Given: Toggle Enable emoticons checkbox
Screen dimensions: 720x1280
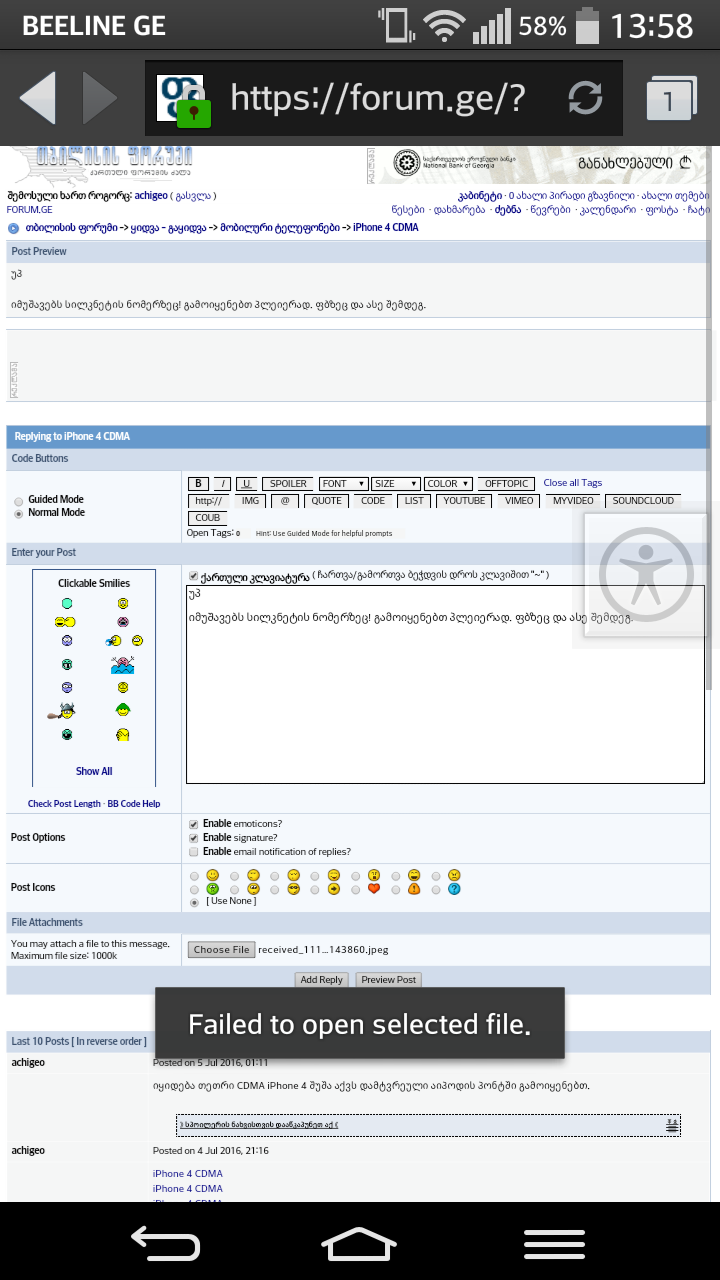Looking at the screenshot, I should coord(194,824).
